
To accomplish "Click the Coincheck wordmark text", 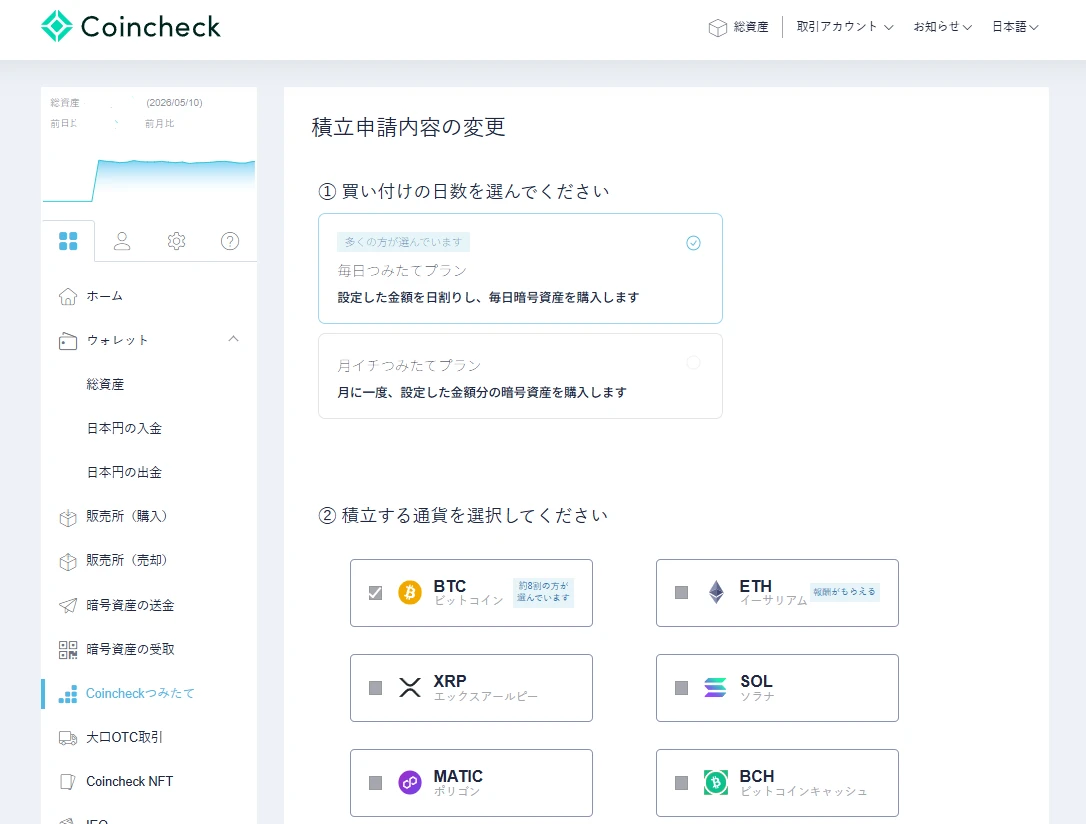I will (150, 27).
